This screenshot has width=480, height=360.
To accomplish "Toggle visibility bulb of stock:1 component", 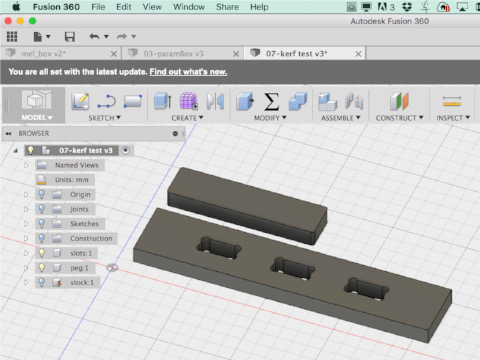I will click(41, 282).
